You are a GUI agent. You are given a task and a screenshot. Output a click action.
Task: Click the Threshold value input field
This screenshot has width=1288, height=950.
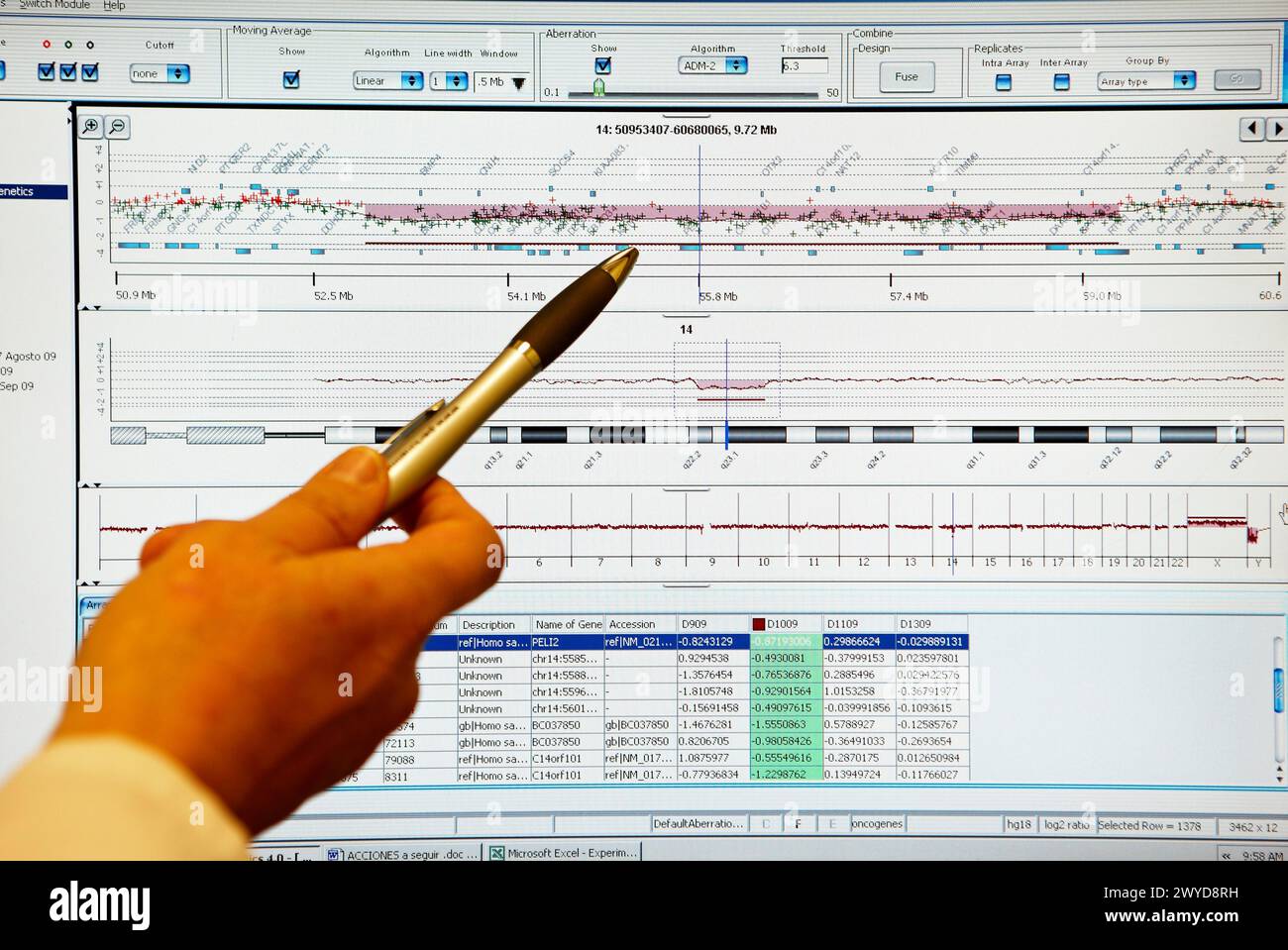805,65
